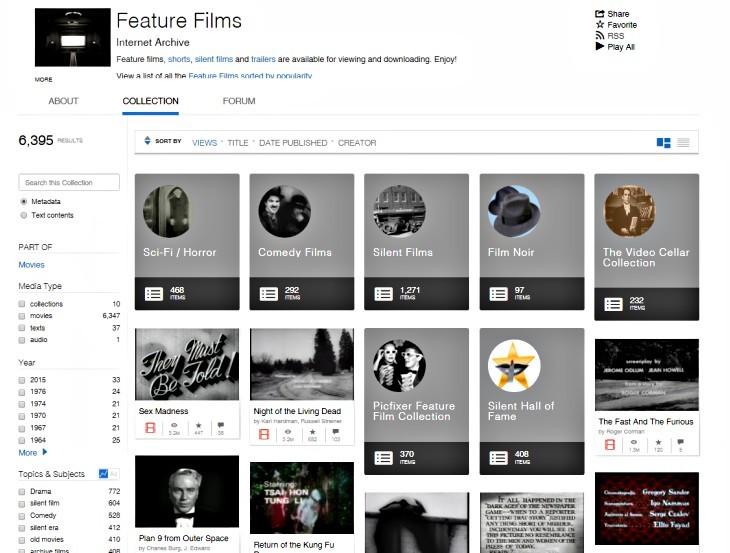This screenshot has height=553, width=730.
Task: Open the FORUM tab
Action: [239, 101]
